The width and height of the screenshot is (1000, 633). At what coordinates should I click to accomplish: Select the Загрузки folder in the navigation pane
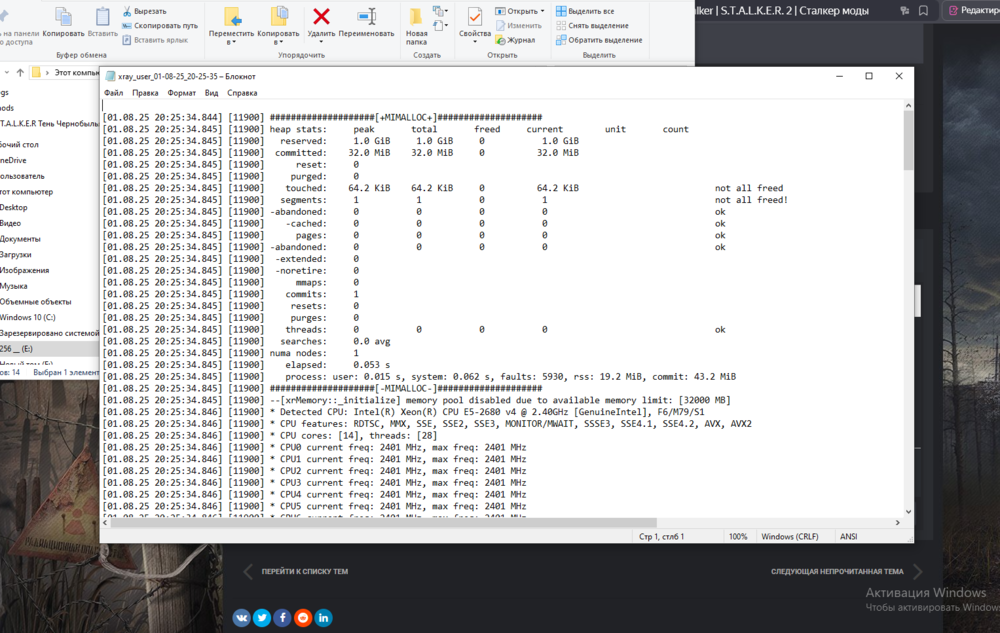[15, 254]
